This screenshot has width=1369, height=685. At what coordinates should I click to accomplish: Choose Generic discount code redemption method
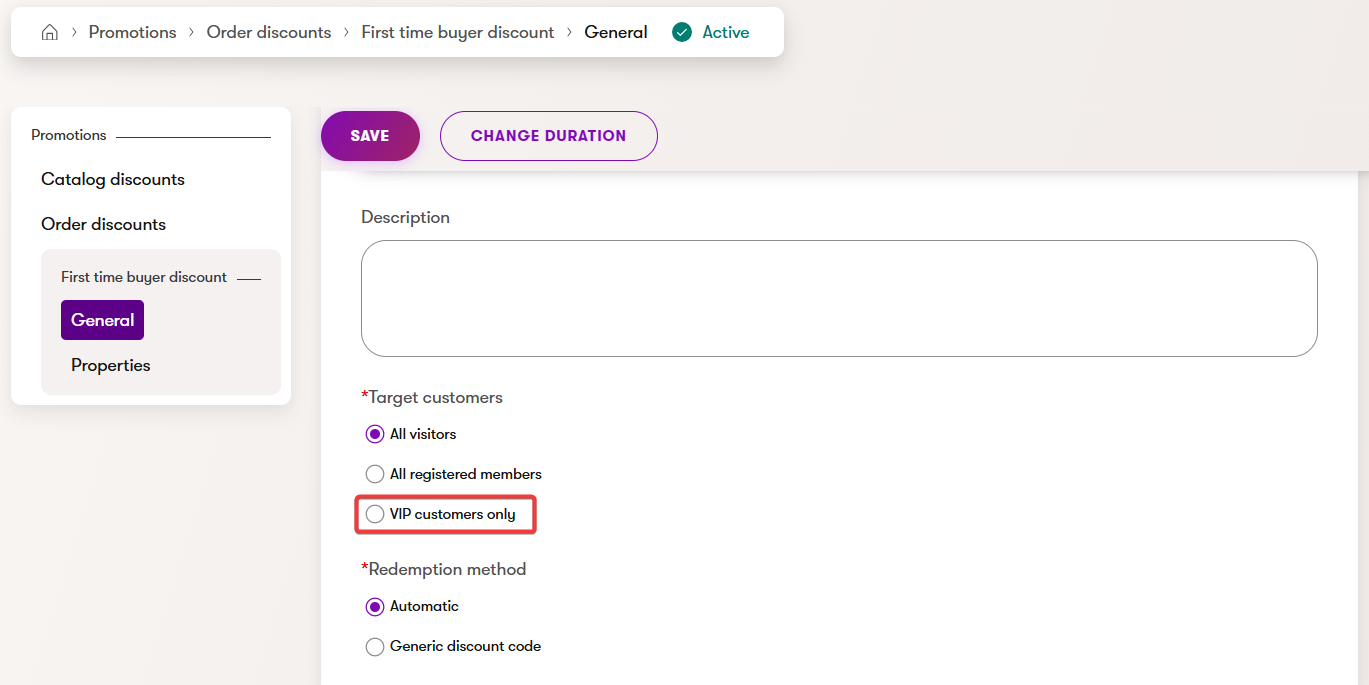click(375, 646)
